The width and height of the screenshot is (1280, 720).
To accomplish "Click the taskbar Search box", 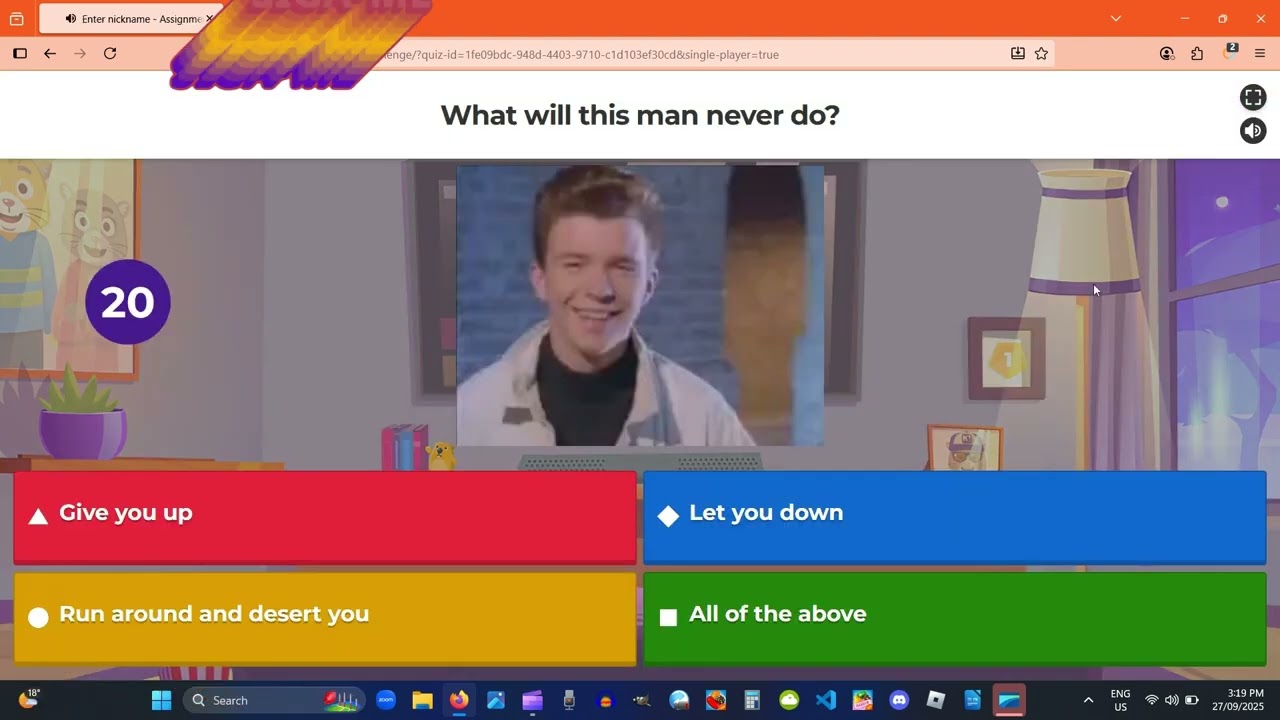I will click(272, 700).
